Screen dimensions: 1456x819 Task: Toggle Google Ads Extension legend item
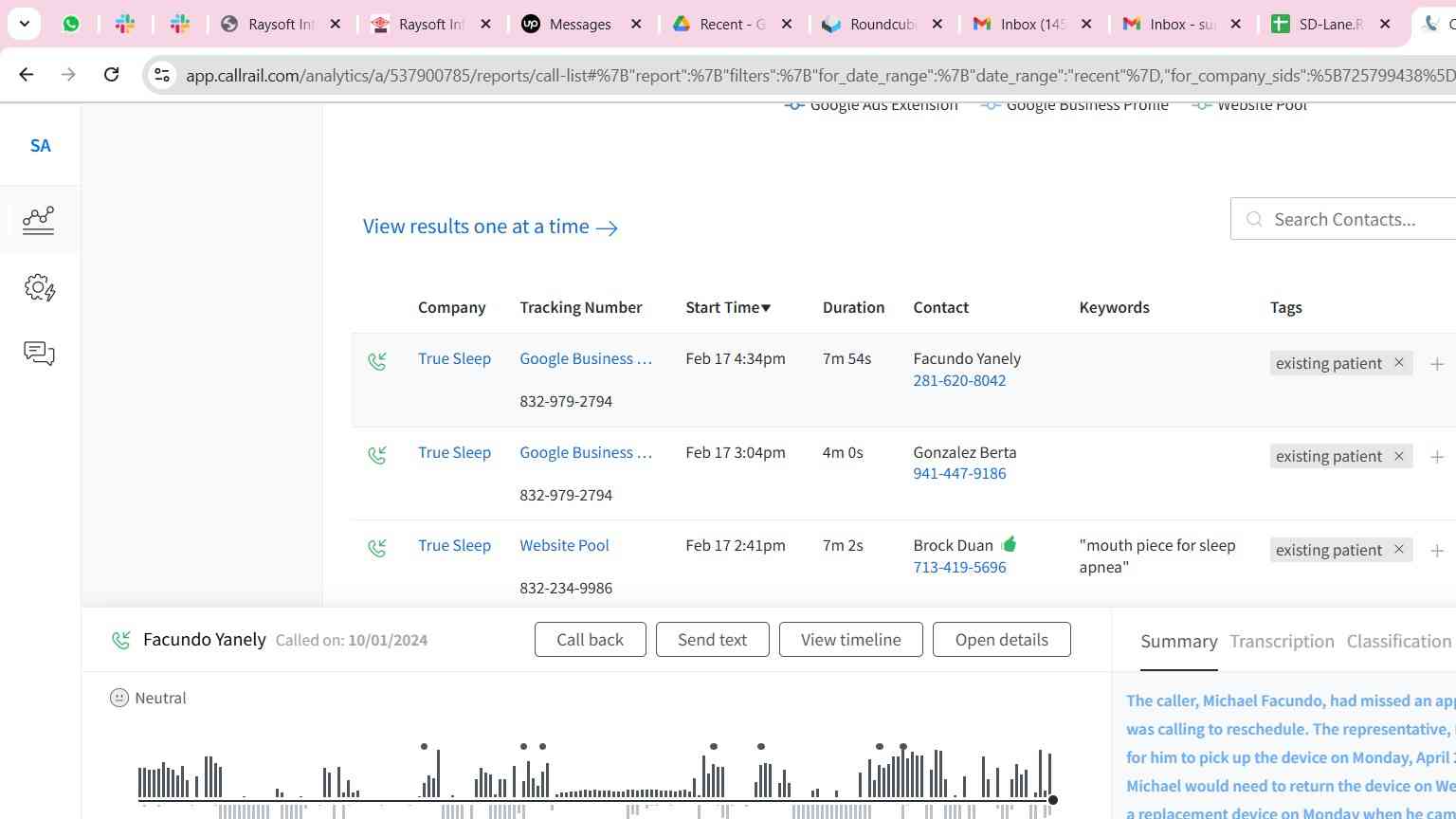coord(871,106)
